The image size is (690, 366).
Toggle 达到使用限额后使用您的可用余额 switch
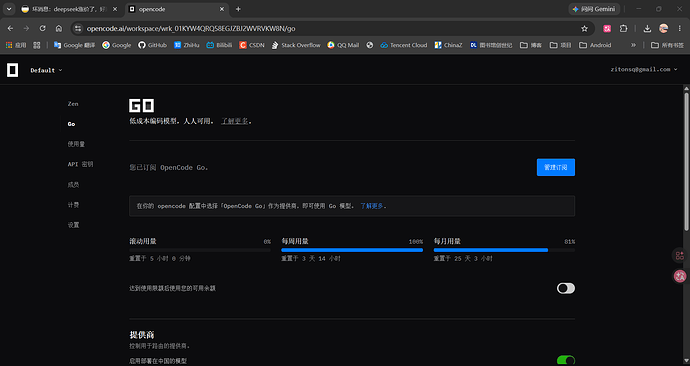(565, 288)
